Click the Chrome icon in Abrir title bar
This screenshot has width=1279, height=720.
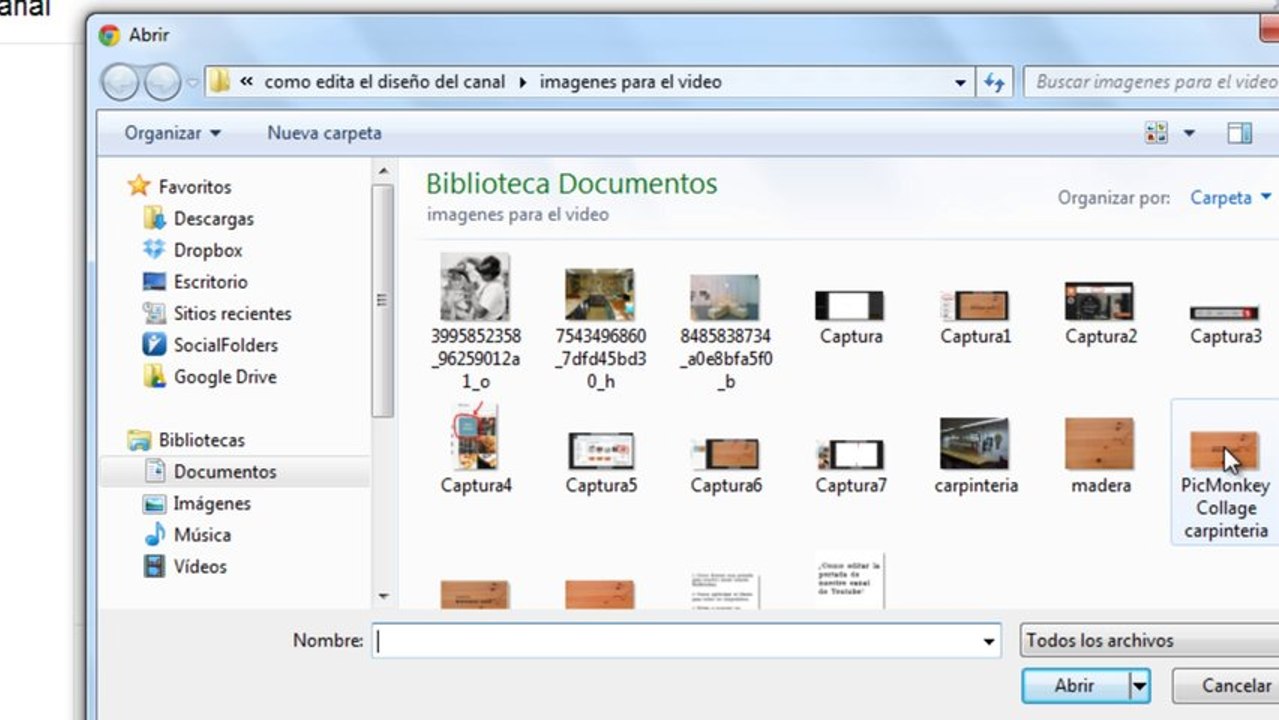(109, 35)
